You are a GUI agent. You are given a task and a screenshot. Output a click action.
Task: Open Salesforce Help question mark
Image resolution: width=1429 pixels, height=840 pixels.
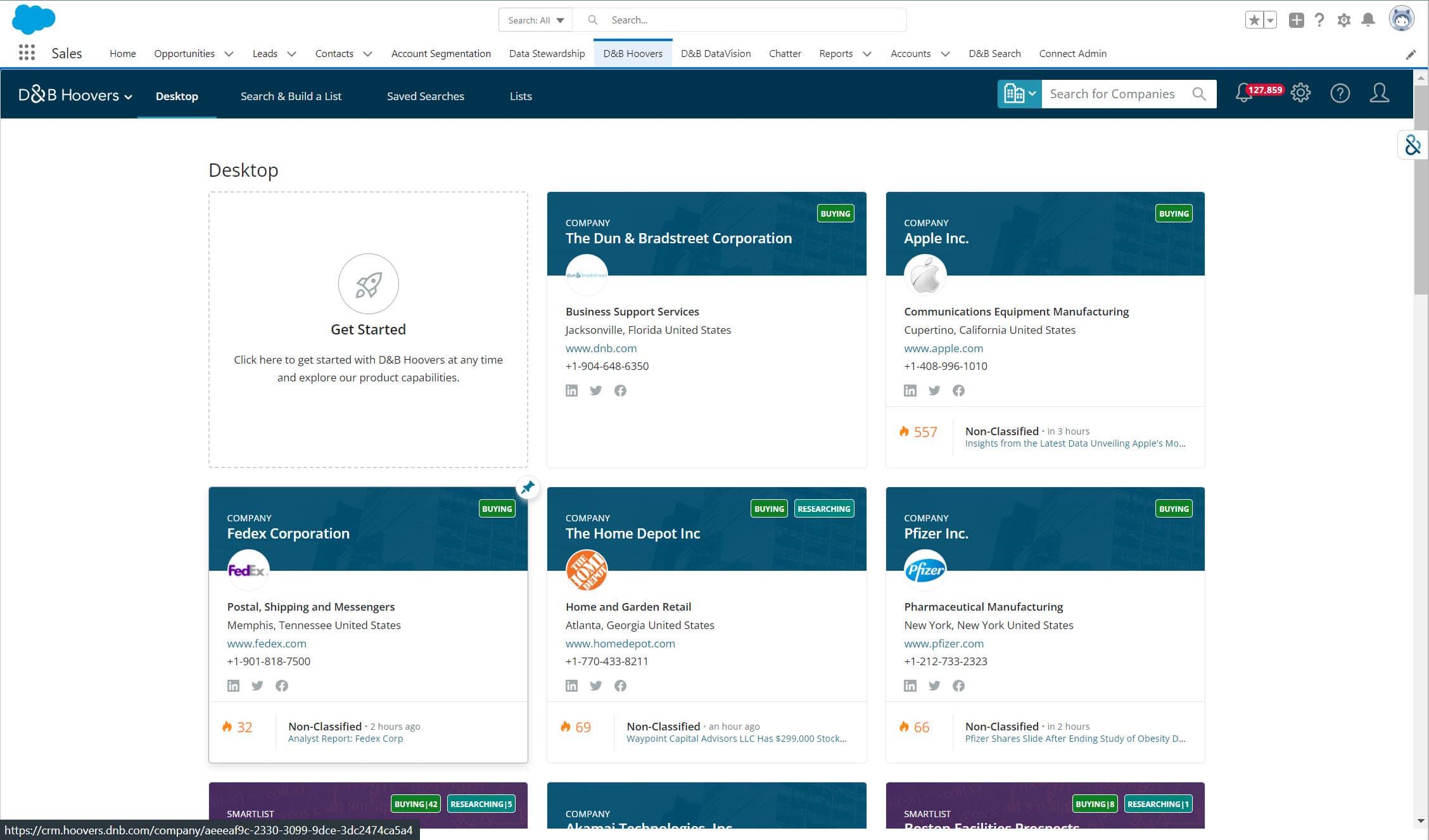click(1319, 20)
